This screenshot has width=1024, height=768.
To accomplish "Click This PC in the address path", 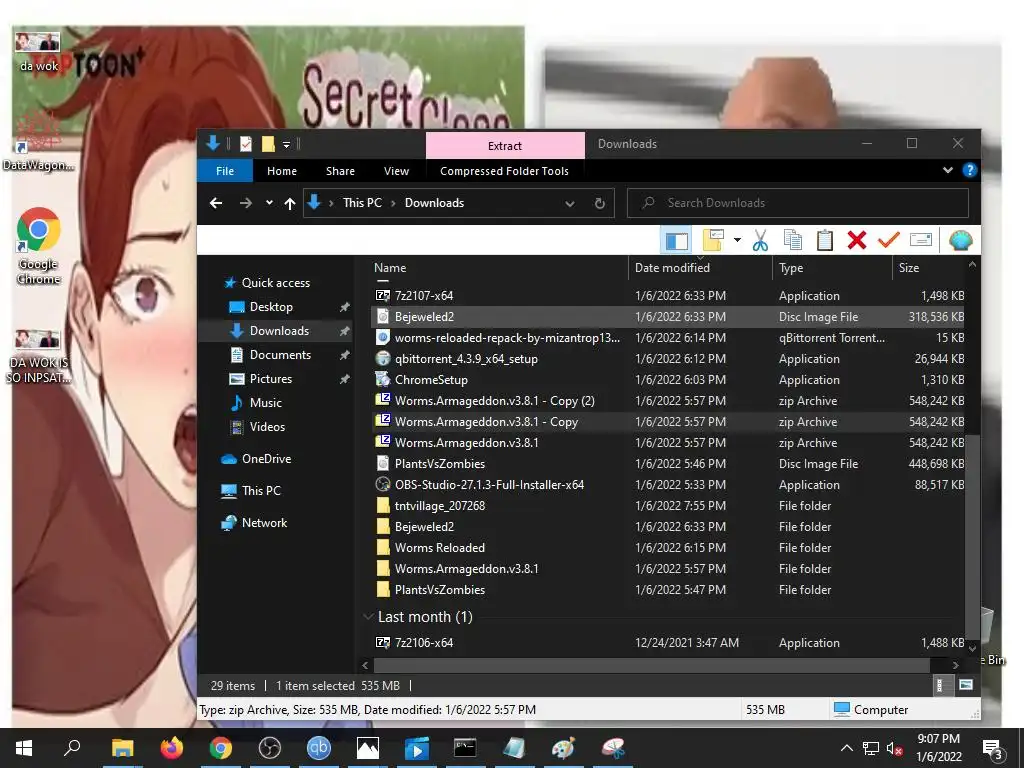I will (362, 203).
